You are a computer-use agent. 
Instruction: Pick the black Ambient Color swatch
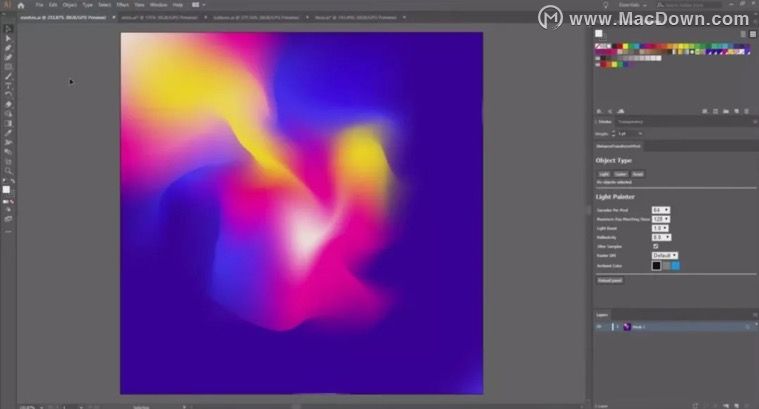656,265
